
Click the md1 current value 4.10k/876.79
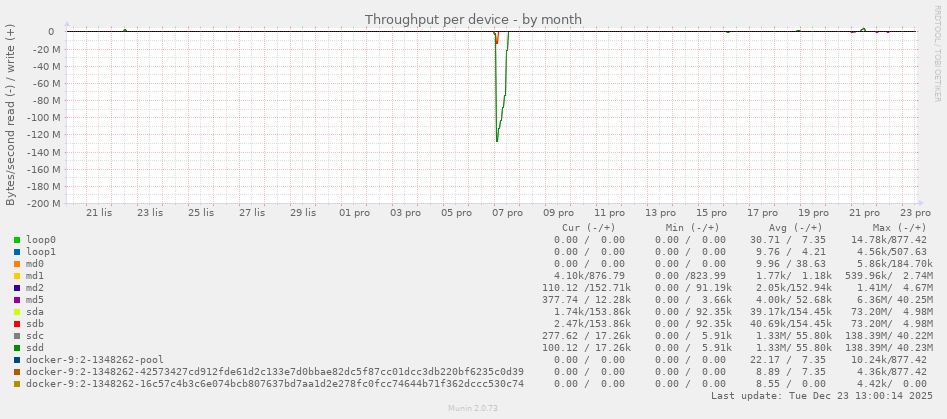click(589, 276)
